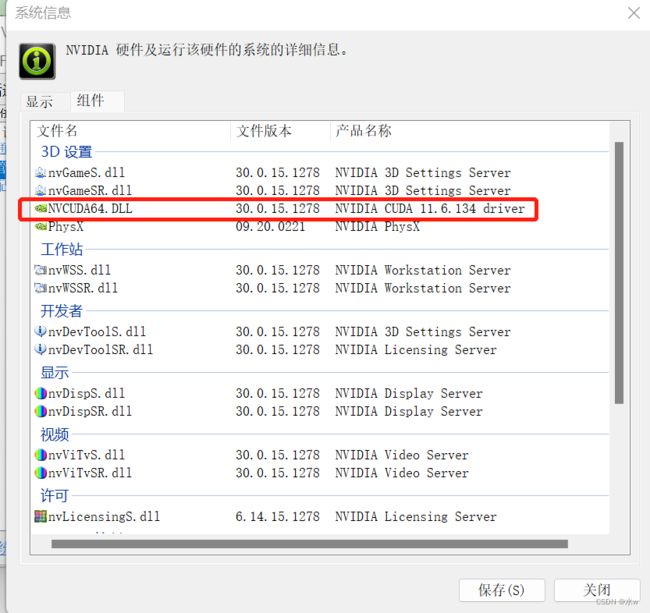The height and width of the screenshot is (613, 650).
Task: Select the nvDispS.dll display icon
Action: point(41,393)
